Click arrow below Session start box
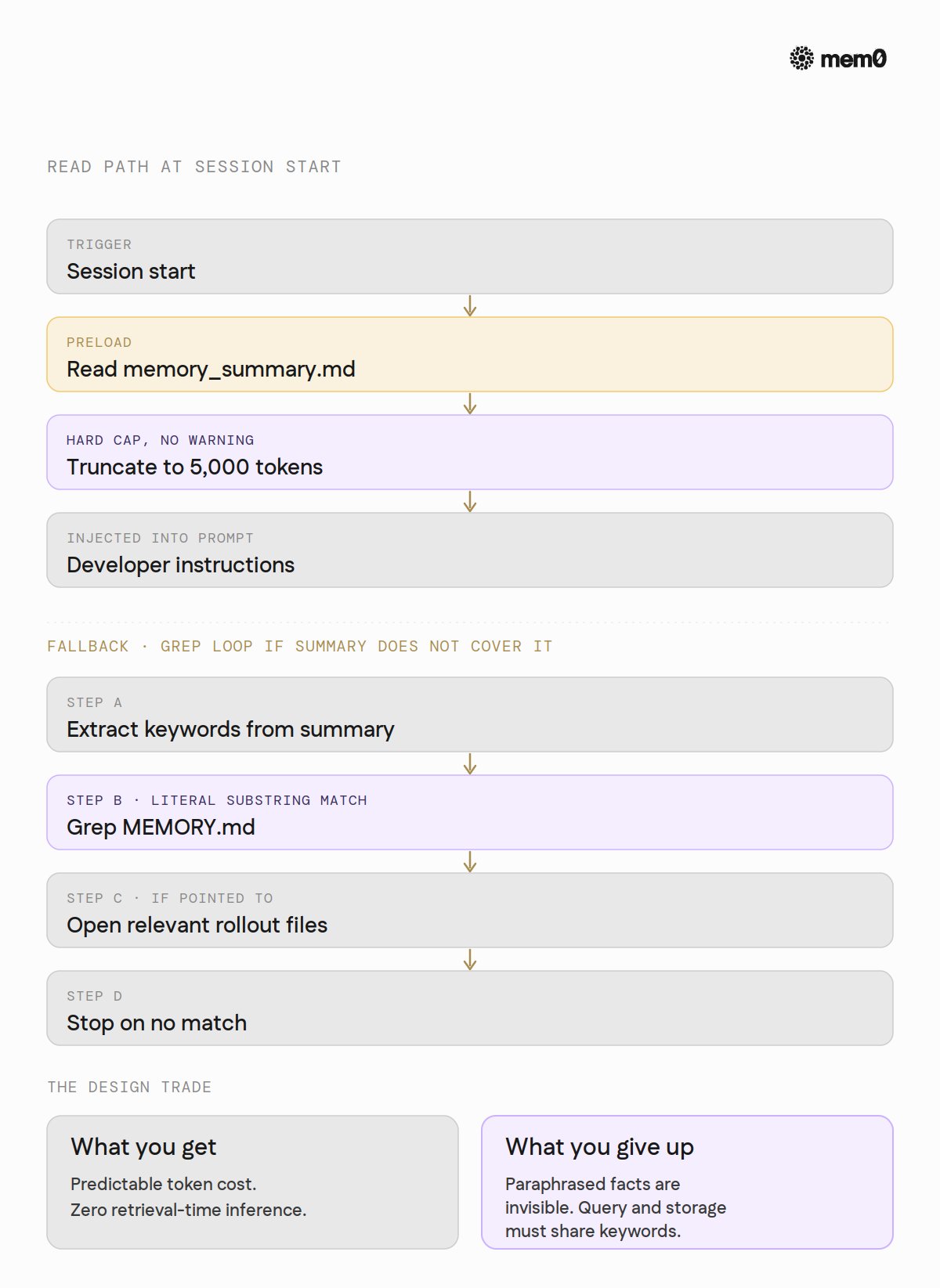The image size is (940, 1288). coord(470,306)
